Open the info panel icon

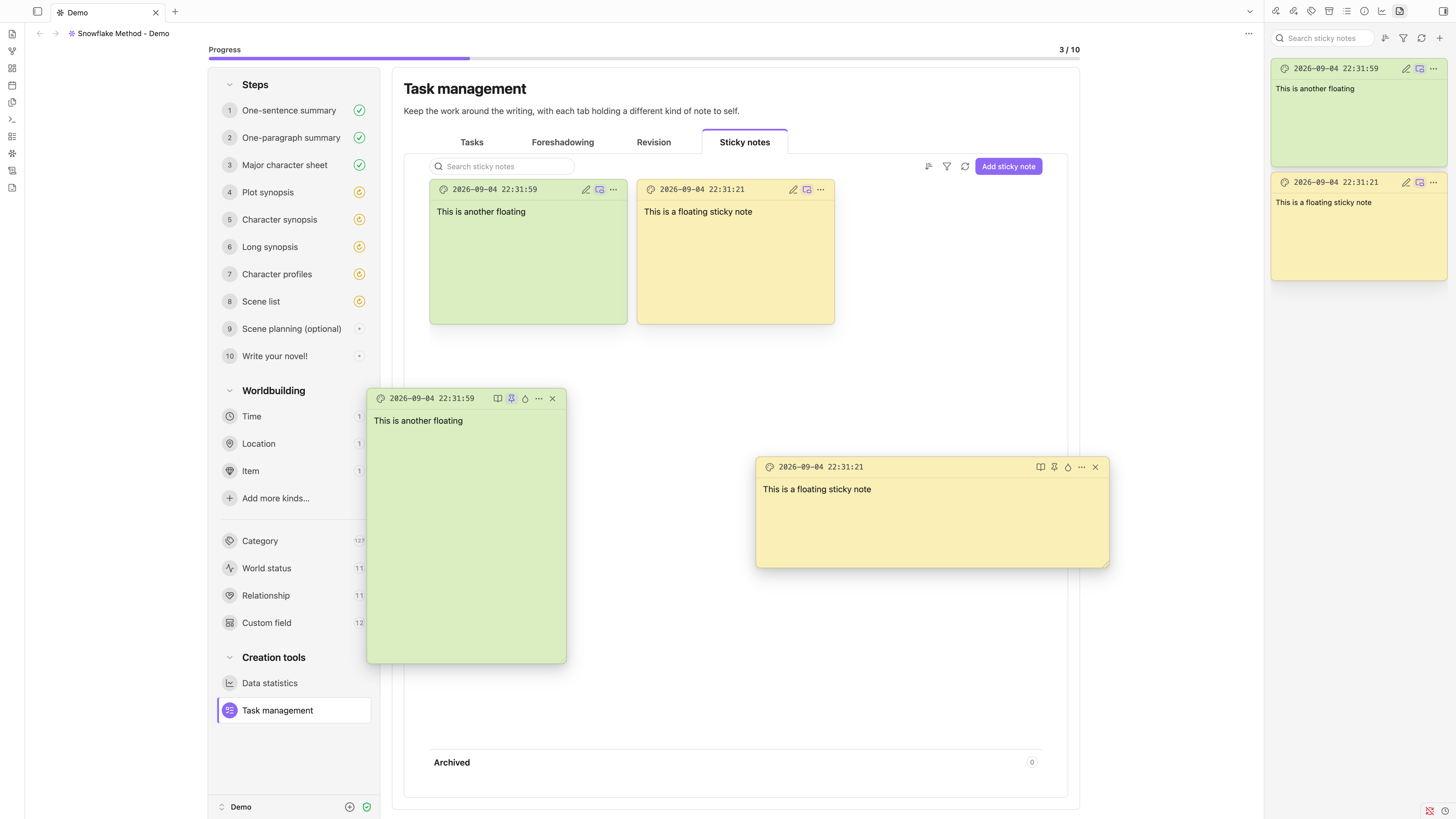click(x=1364, y=11)
